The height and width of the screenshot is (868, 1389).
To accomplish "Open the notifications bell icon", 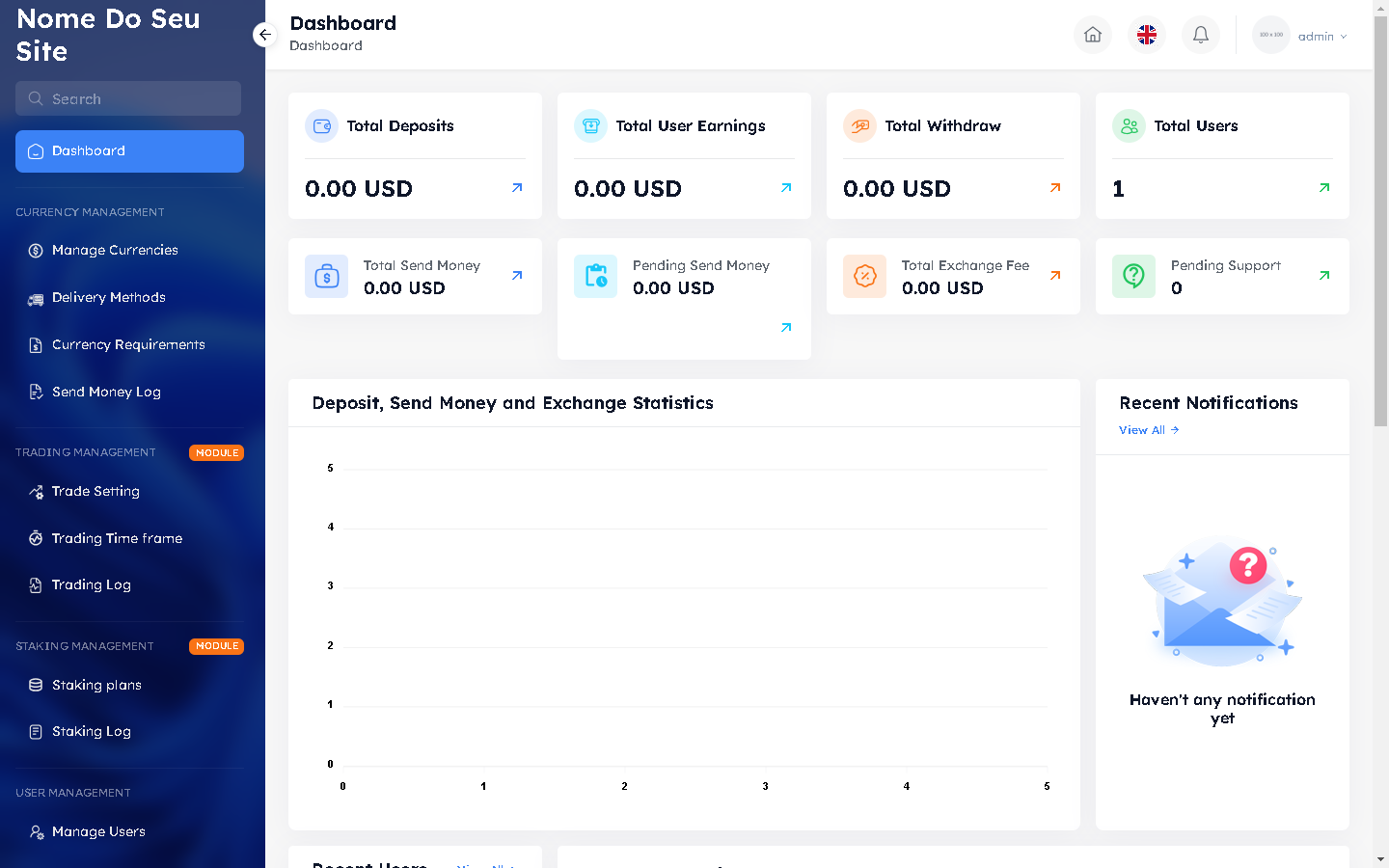I will point(1200,35).
